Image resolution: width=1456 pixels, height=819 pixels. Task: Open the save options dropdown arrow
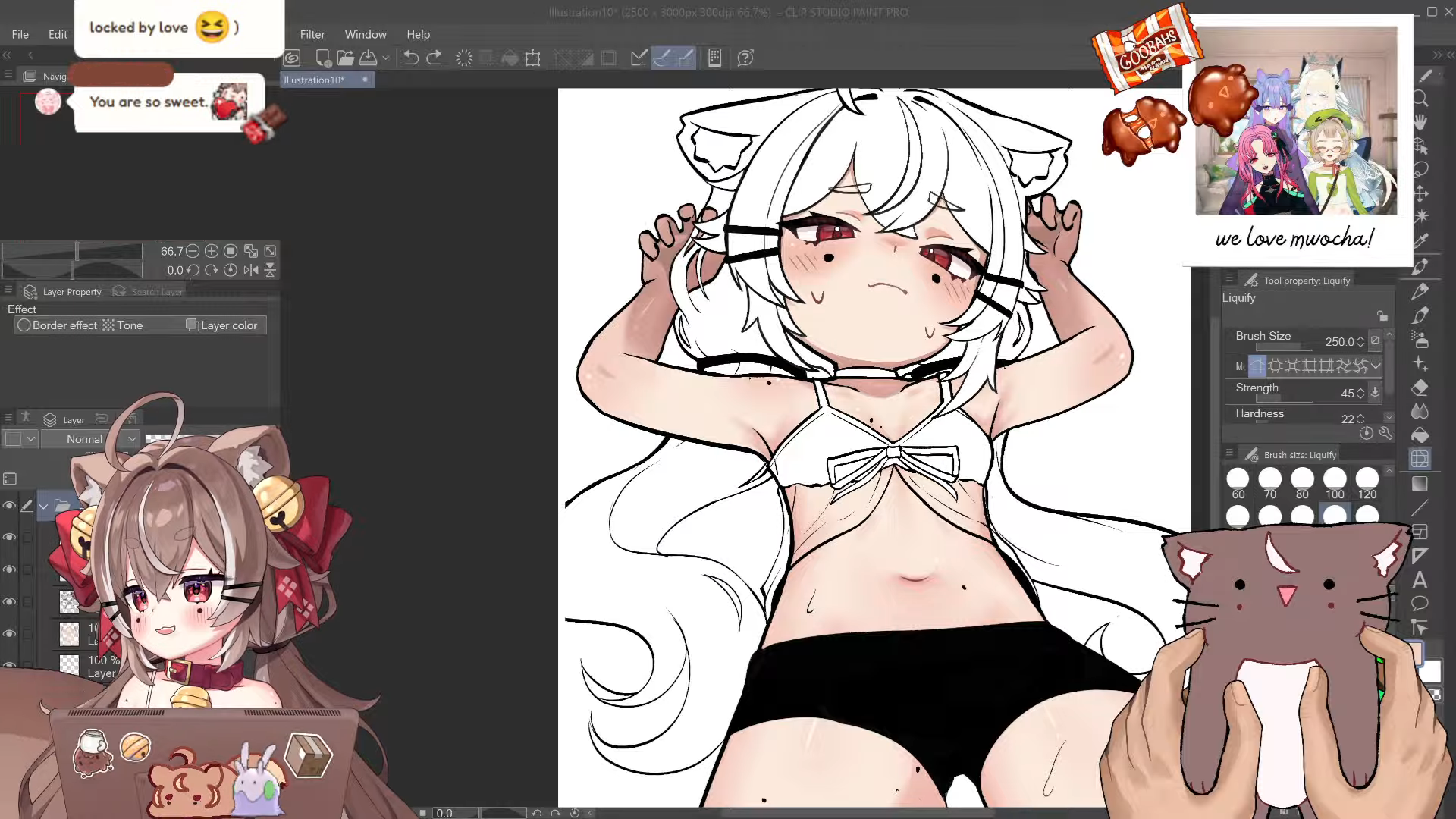point(386,58)
